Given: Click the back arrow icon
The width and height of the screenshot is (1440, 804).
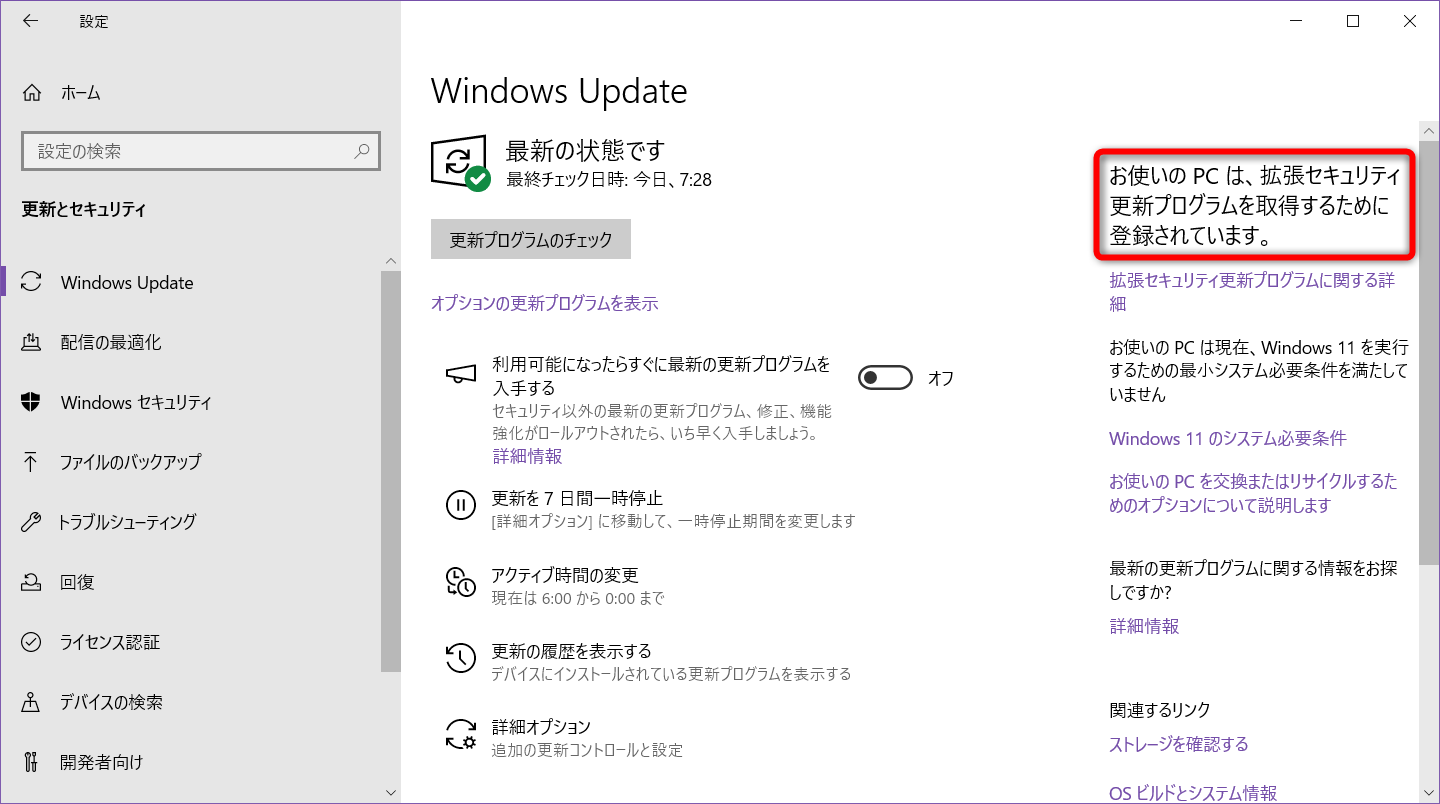Looking at the screenshot, I should pyautogui.click(x=31, y=21).
